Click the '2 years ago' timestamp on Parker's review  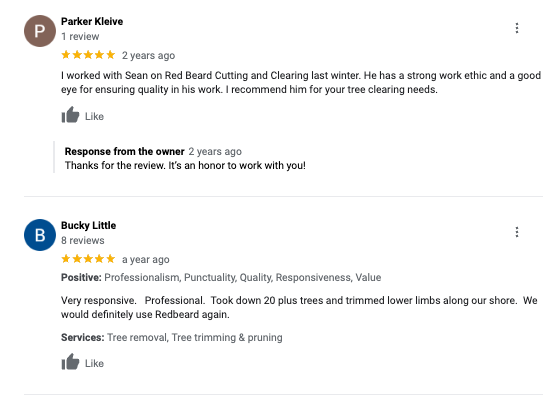pos(148,56)
